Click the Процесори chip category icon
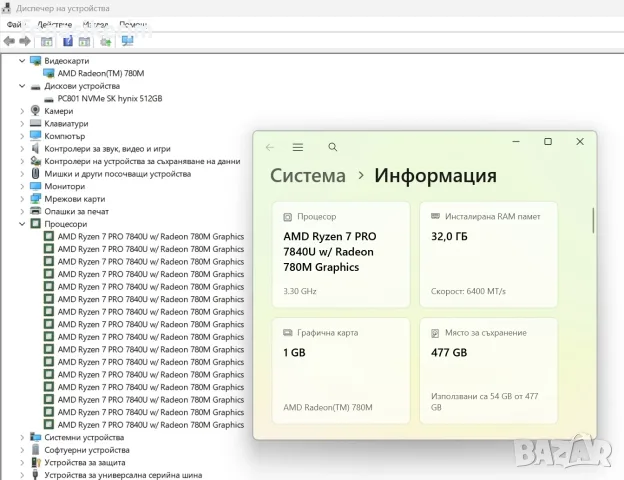The image size is (624, 480). 35,224
